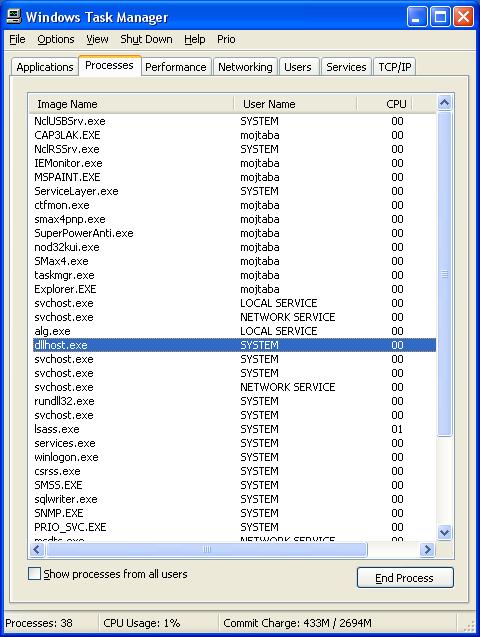Click Processes: 38 in the status bar

click(x=39, y=623)
